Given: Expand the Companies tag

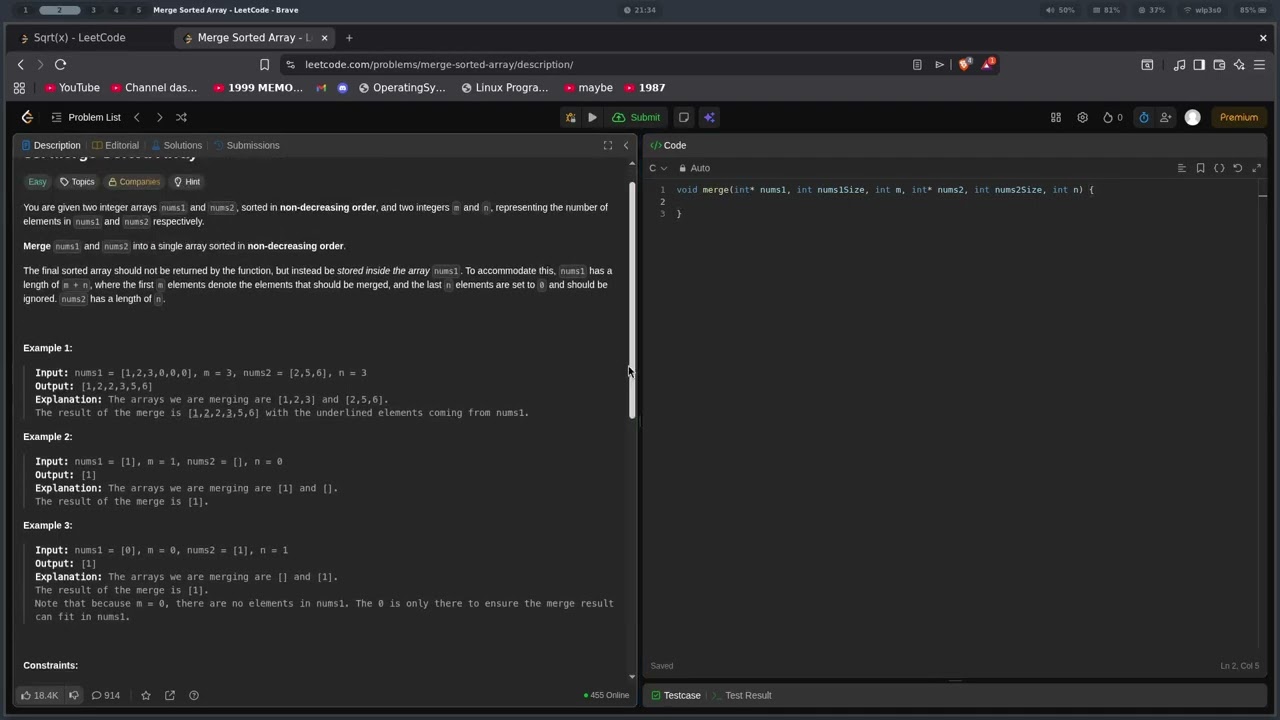Looking at the screenshot, I should pyautogui.click(x=133, y=182).
